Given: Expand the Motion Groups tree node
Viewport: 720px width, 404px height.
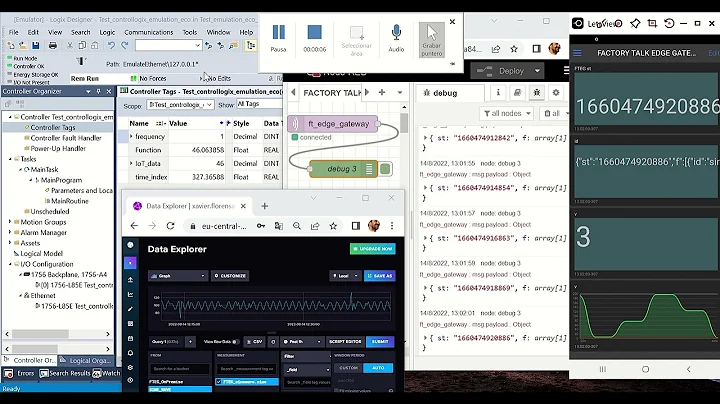Looking at the screenshot, I should (10, 222).
